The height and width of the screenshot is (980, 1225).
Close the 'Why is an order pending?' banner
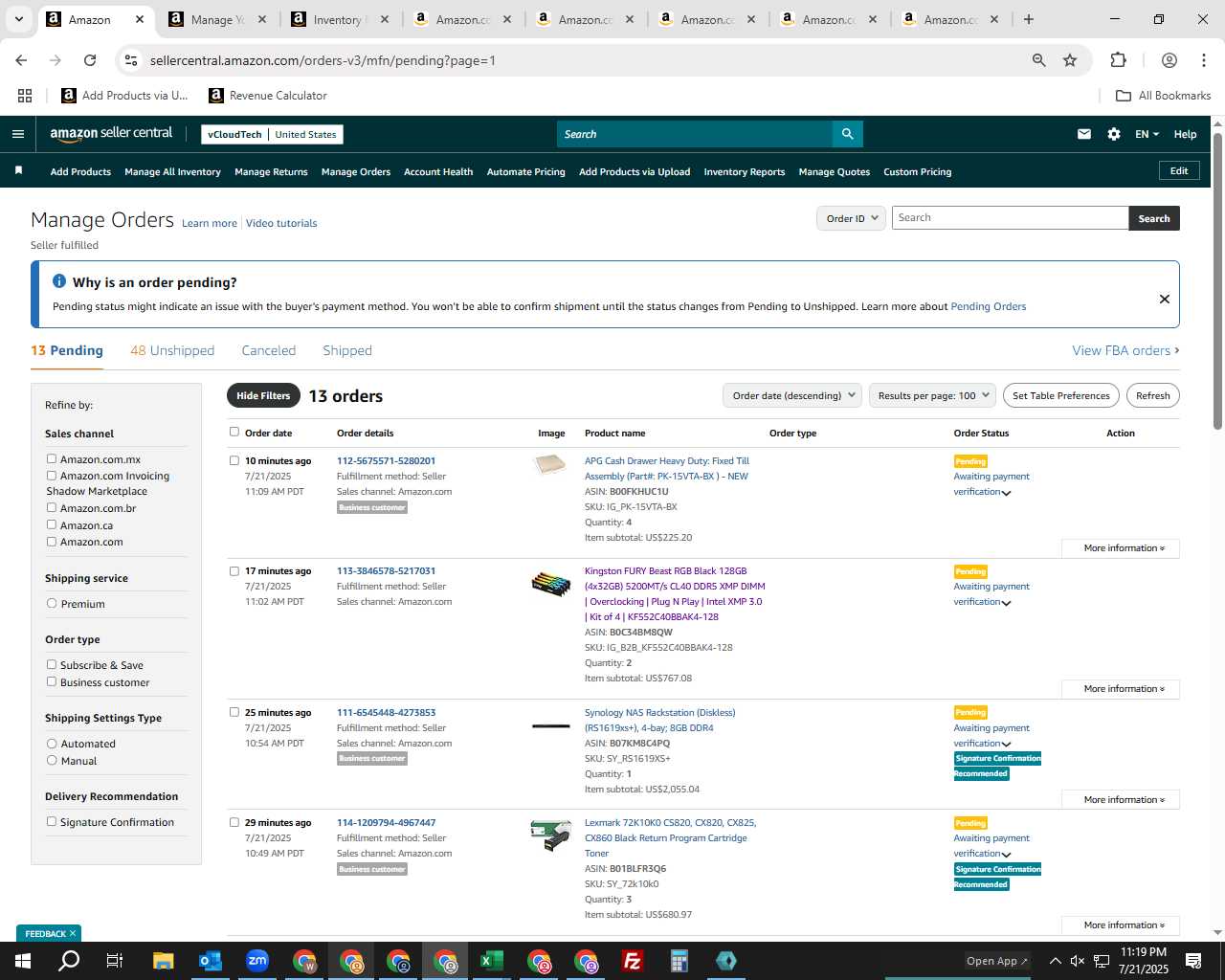click(1165, 299)
